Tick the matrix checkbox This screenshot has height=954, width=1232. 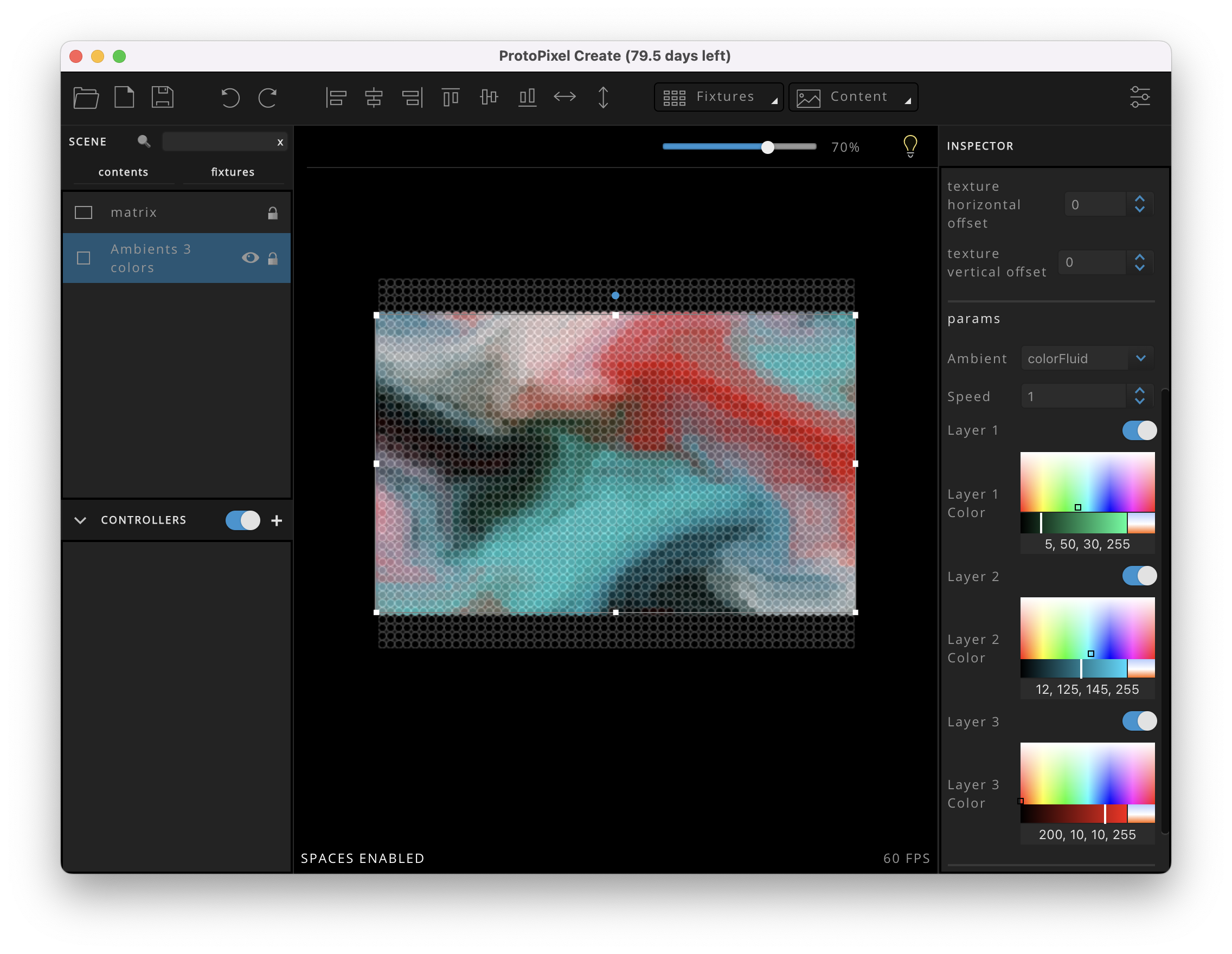84,212
